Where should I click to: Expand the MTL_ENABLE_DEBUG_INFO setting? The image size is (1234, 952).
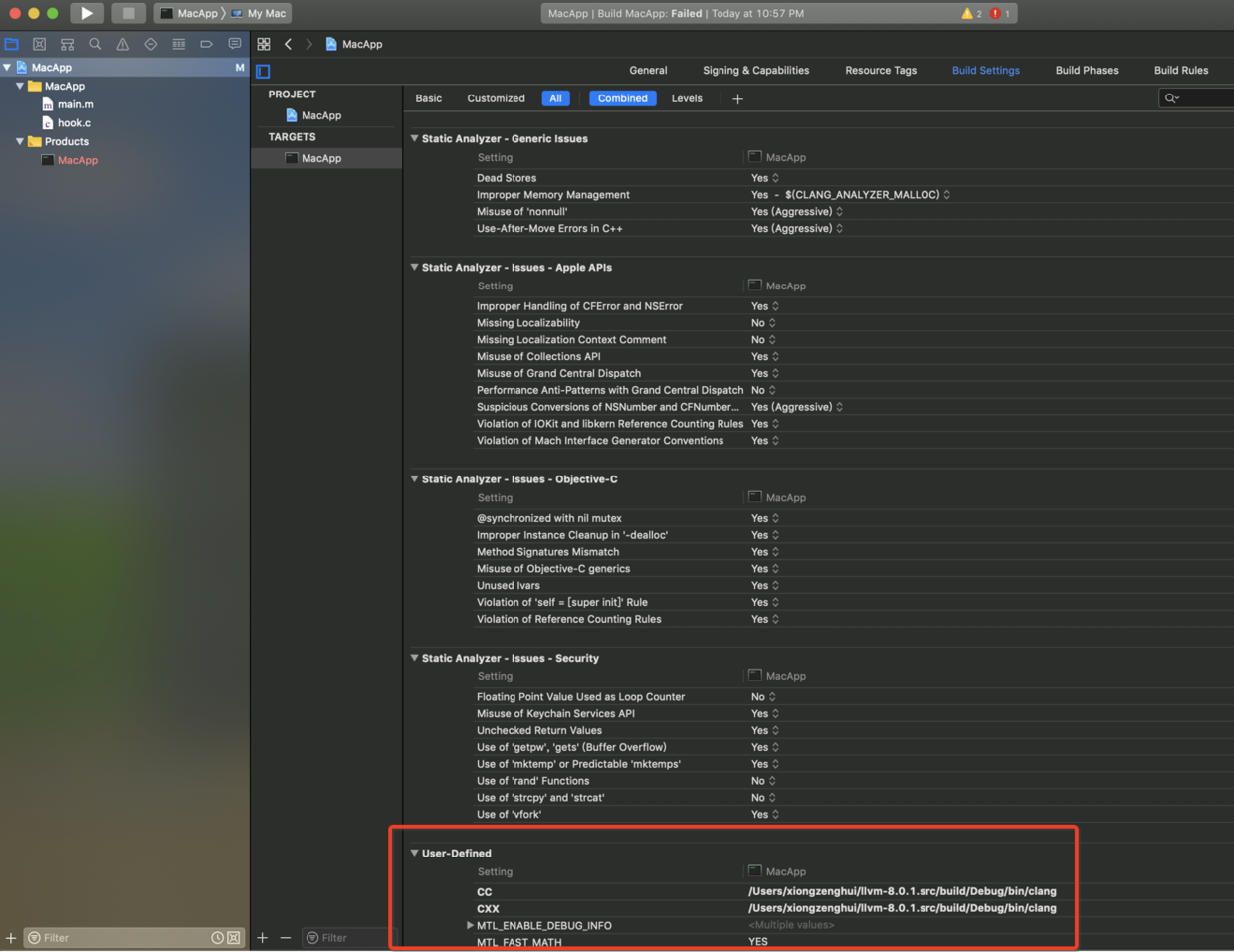tap(470, 925)
